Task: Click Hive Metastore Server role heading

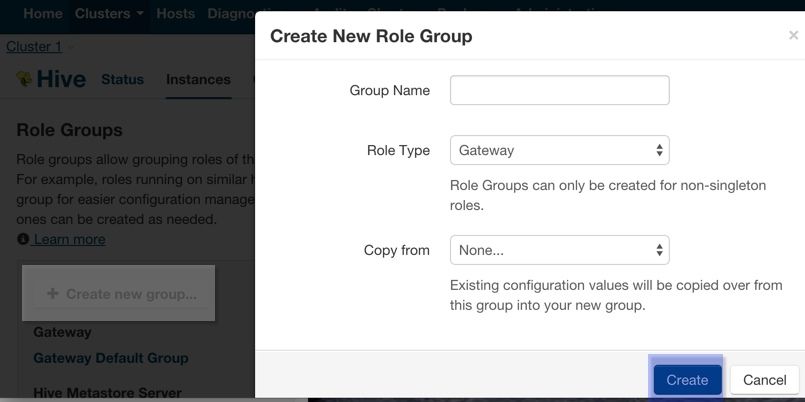Action: coord(107,393)
